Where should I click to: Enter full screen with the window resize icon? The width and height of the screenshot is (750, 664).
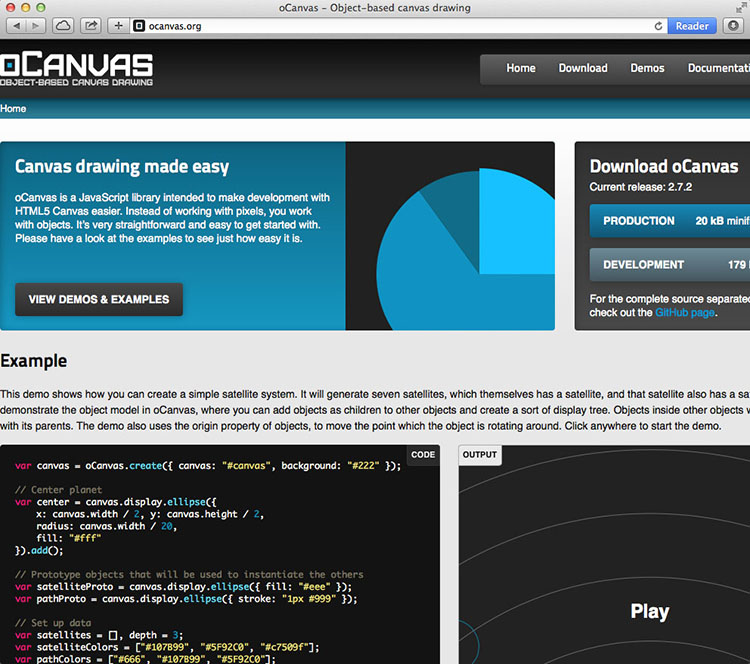point(740,8)
